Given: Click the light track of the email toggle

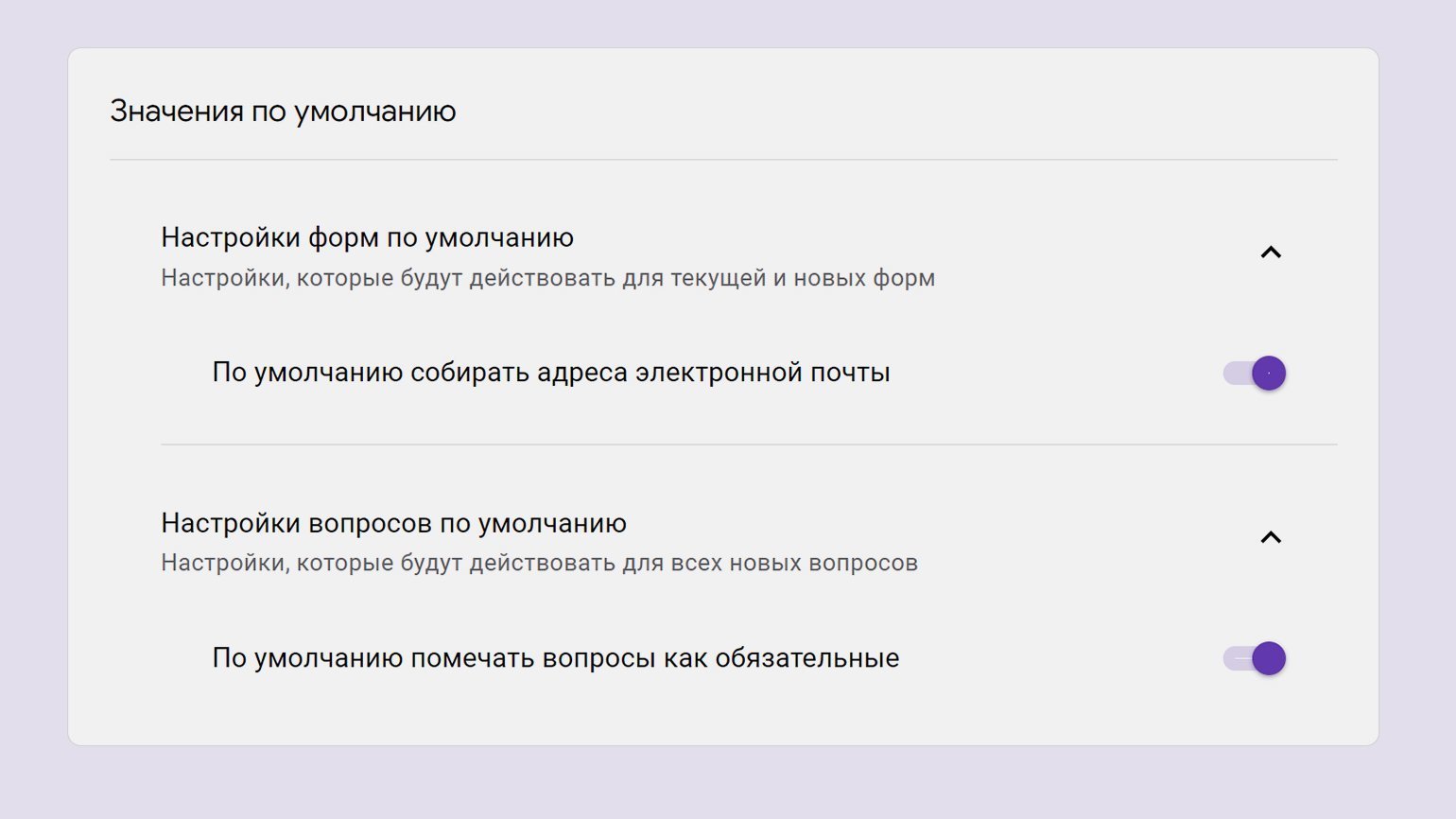Looking at the screenshot, I should [1237, 373].
